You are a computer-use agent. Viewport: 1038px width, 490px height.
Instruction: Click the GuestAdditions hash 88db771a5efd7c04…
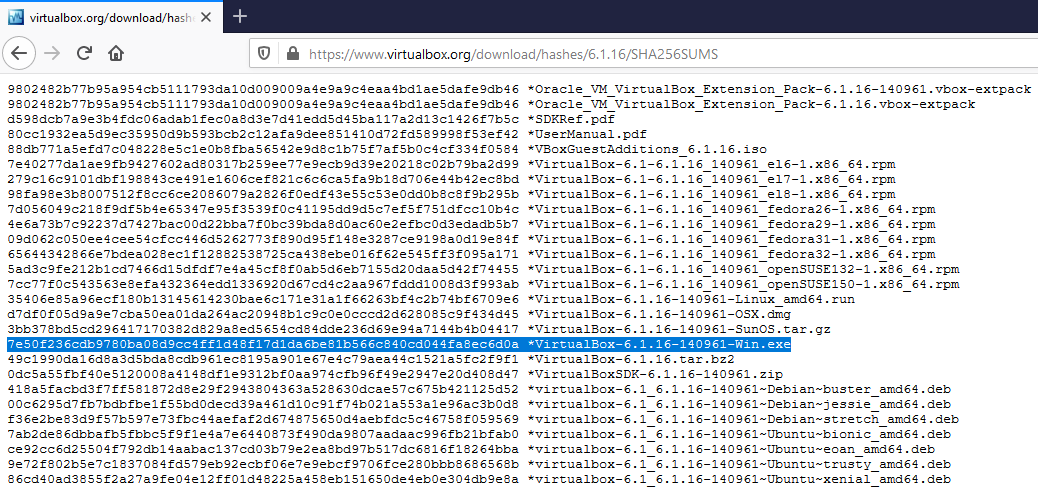pyautogui.click(x=263, y=149)
